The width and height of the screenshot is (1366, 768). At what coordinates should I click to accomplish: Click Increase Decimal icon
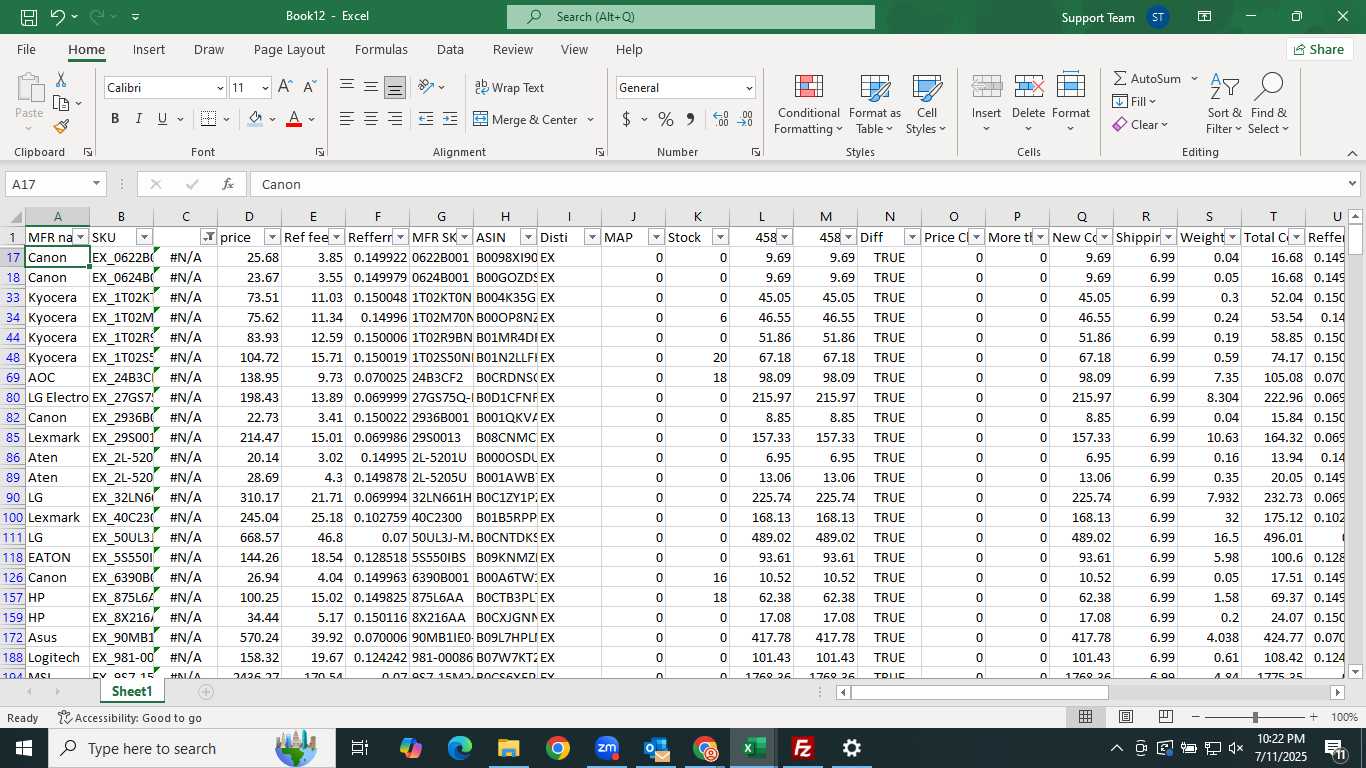pyautogui.click(x=720, y=119)
